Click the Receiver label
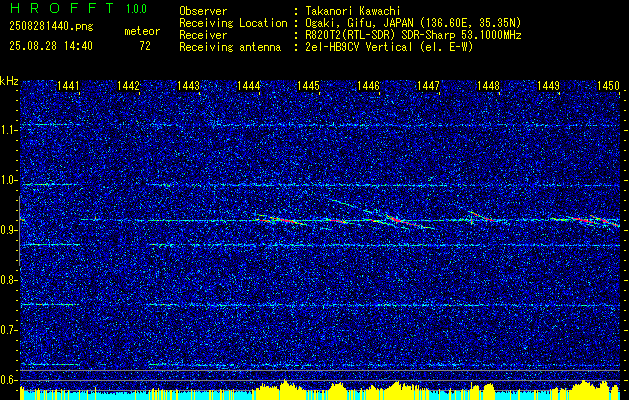The width and height of the screenshot is (629, 400). pos(203,35)
